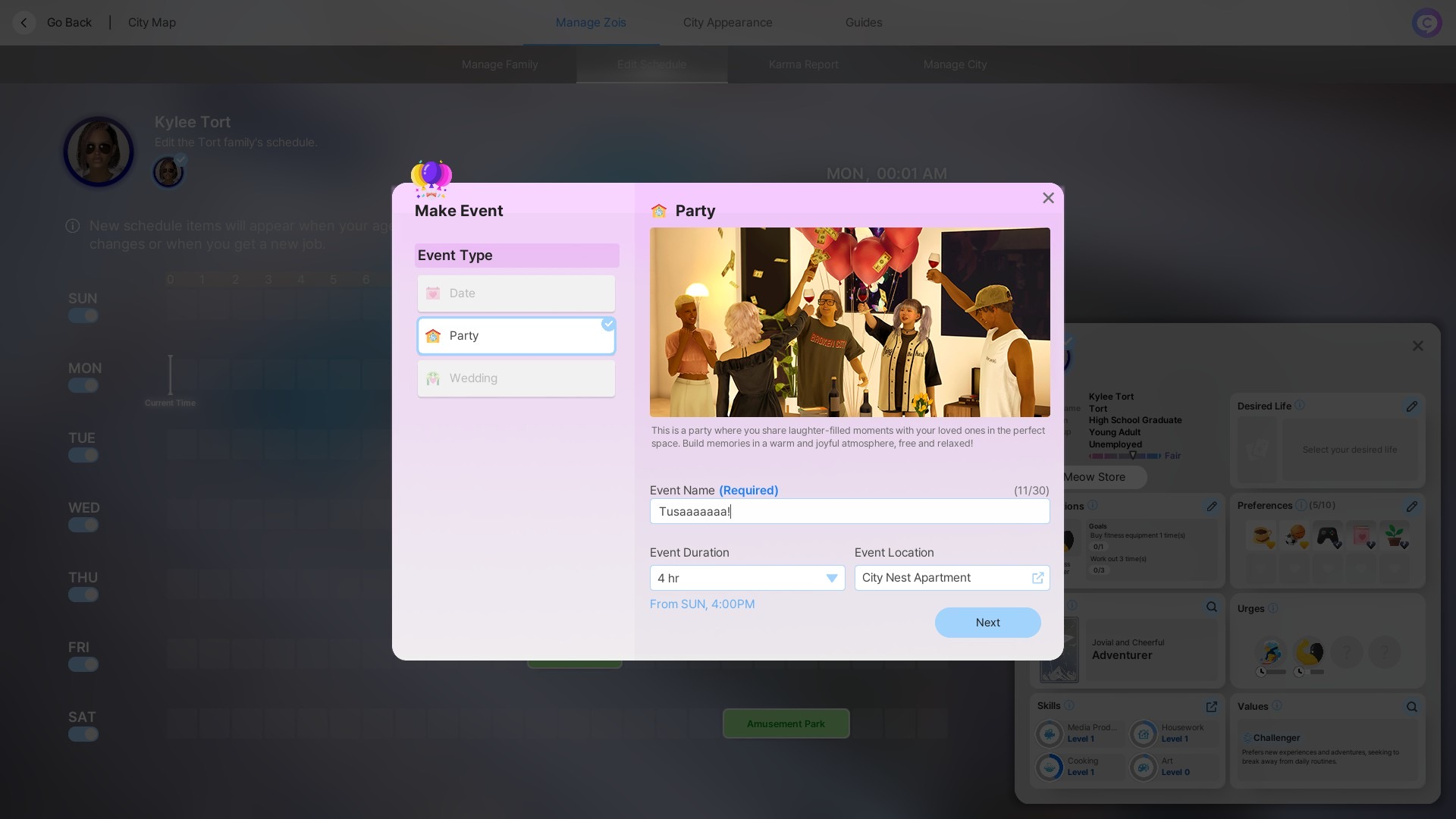Open the Karma Report tab
Screen dimensions: 1456x819
click(803, 64)
